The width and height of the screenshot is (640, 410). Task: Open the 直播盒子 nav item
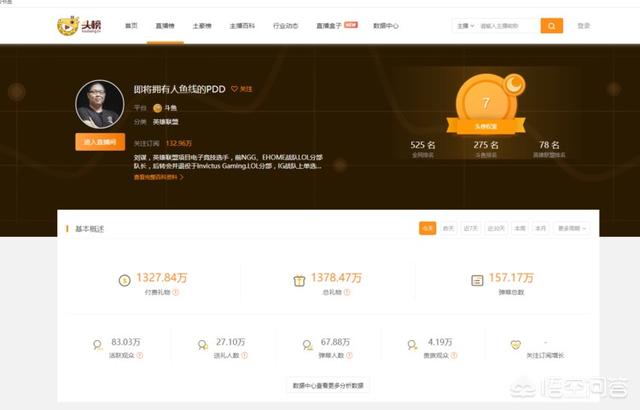[x=329, y=26]
